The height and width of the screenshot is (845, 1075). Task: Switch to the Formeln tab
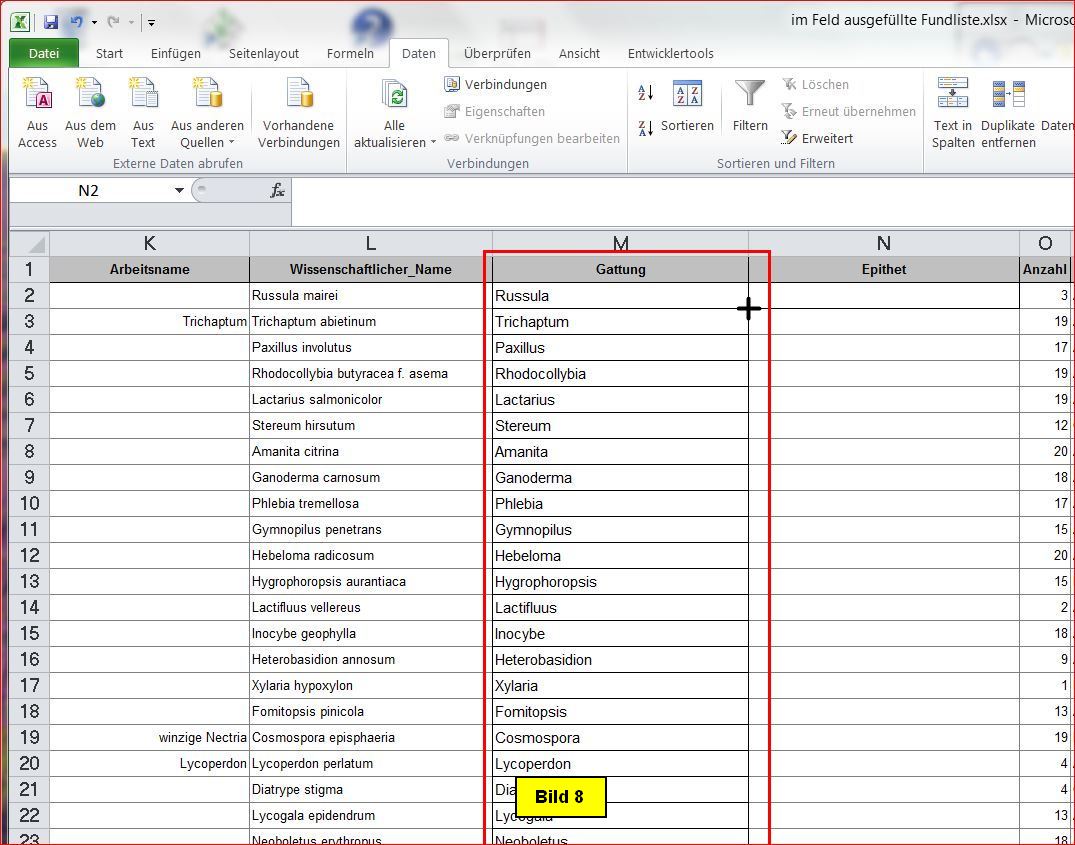(x=350, y=54)
